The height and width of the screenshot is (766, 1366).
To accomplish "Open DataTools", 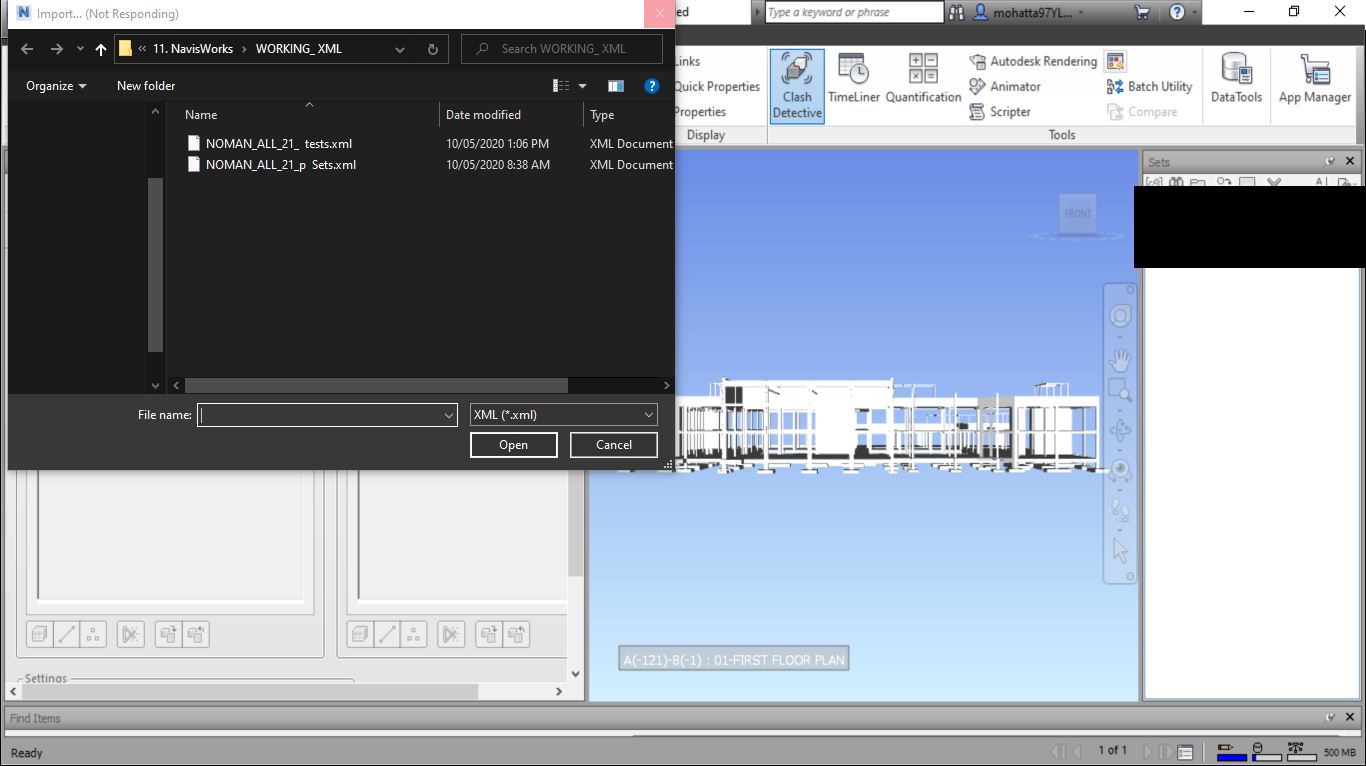I will click(x=1236, y=79).
